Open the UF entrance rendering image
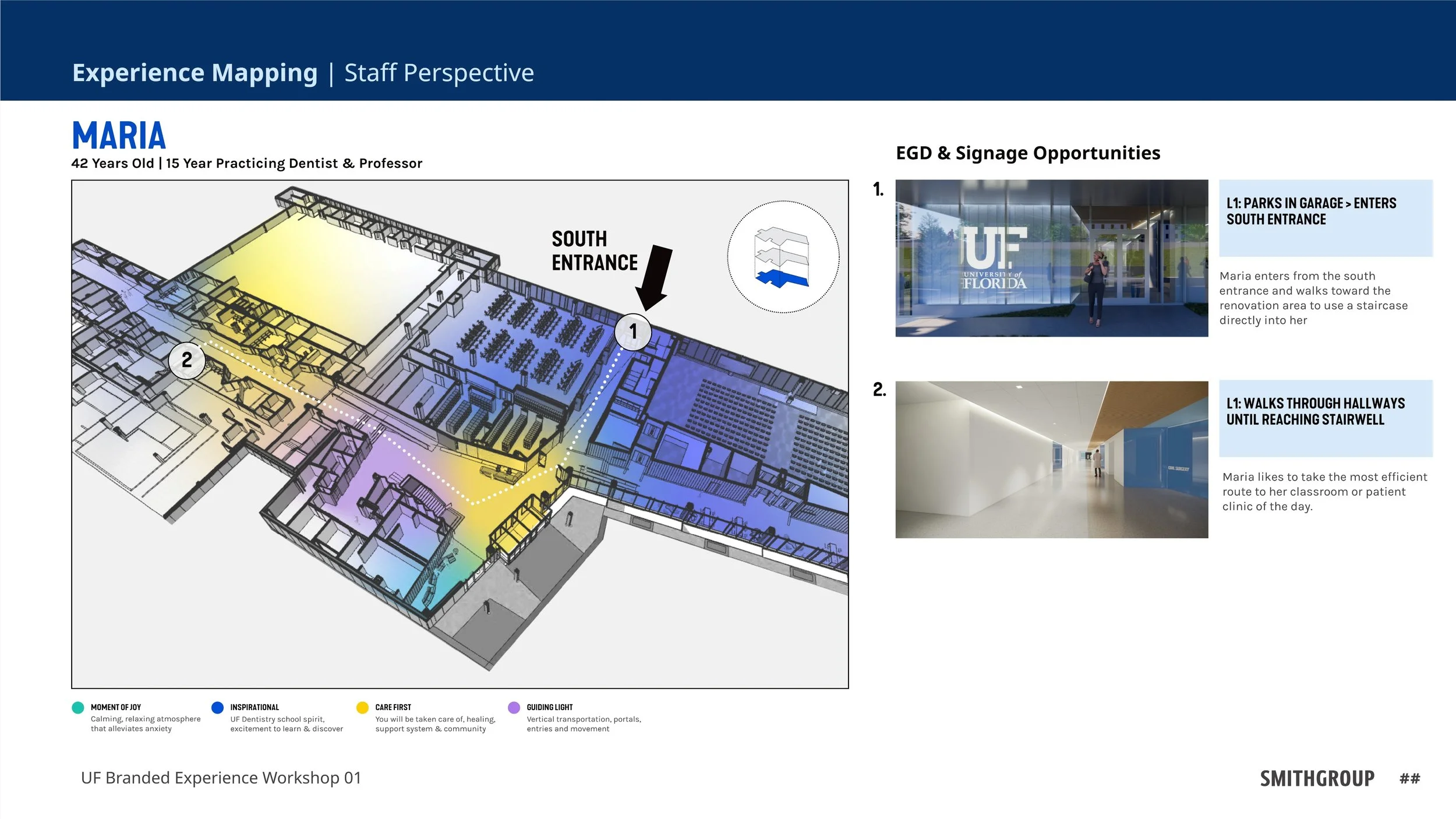 click(1051, 258)
